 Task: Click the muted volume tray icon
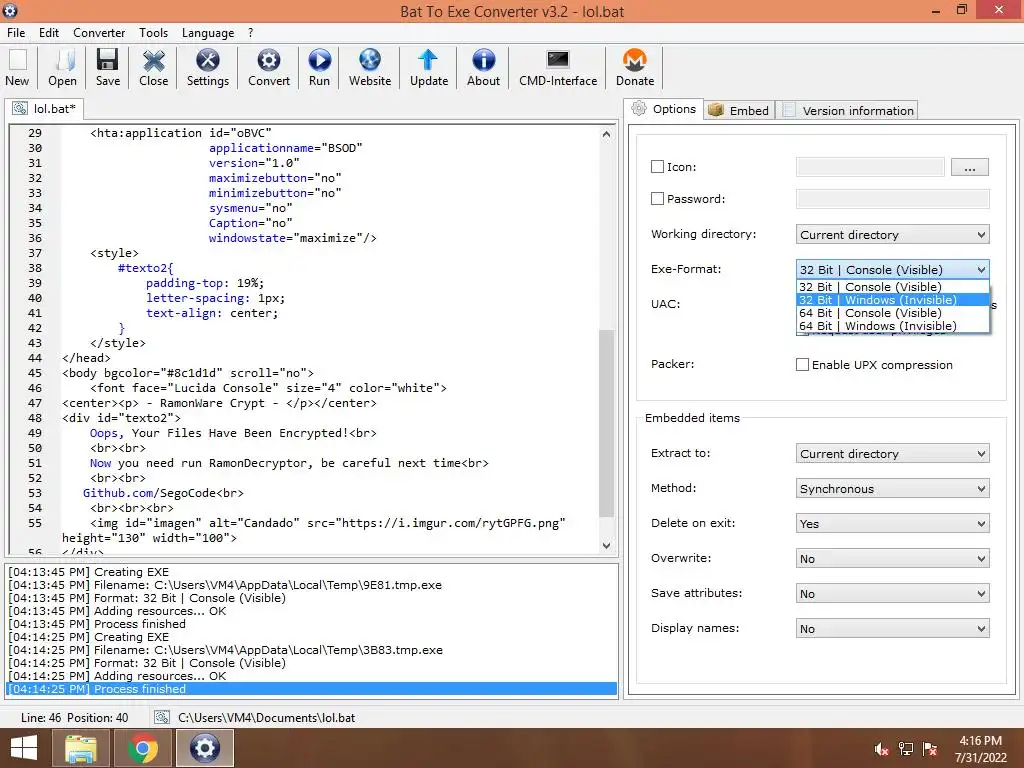click(x=881, y=749)
